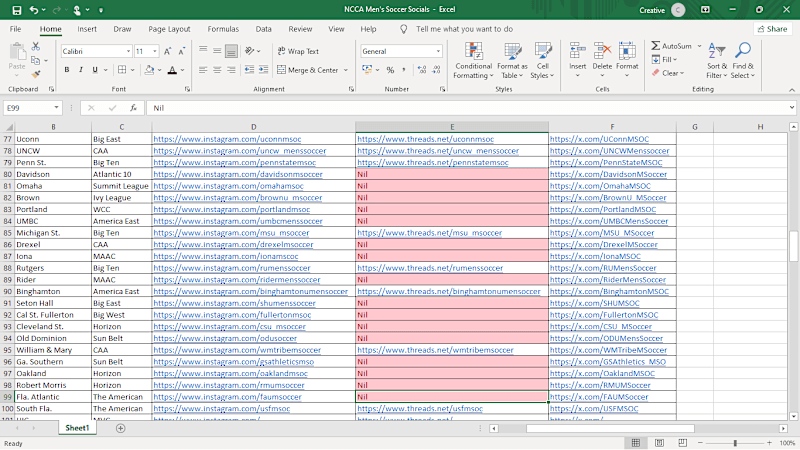Share the workbook
Viewport: 800px width, 450px height.
click(773, 29)
